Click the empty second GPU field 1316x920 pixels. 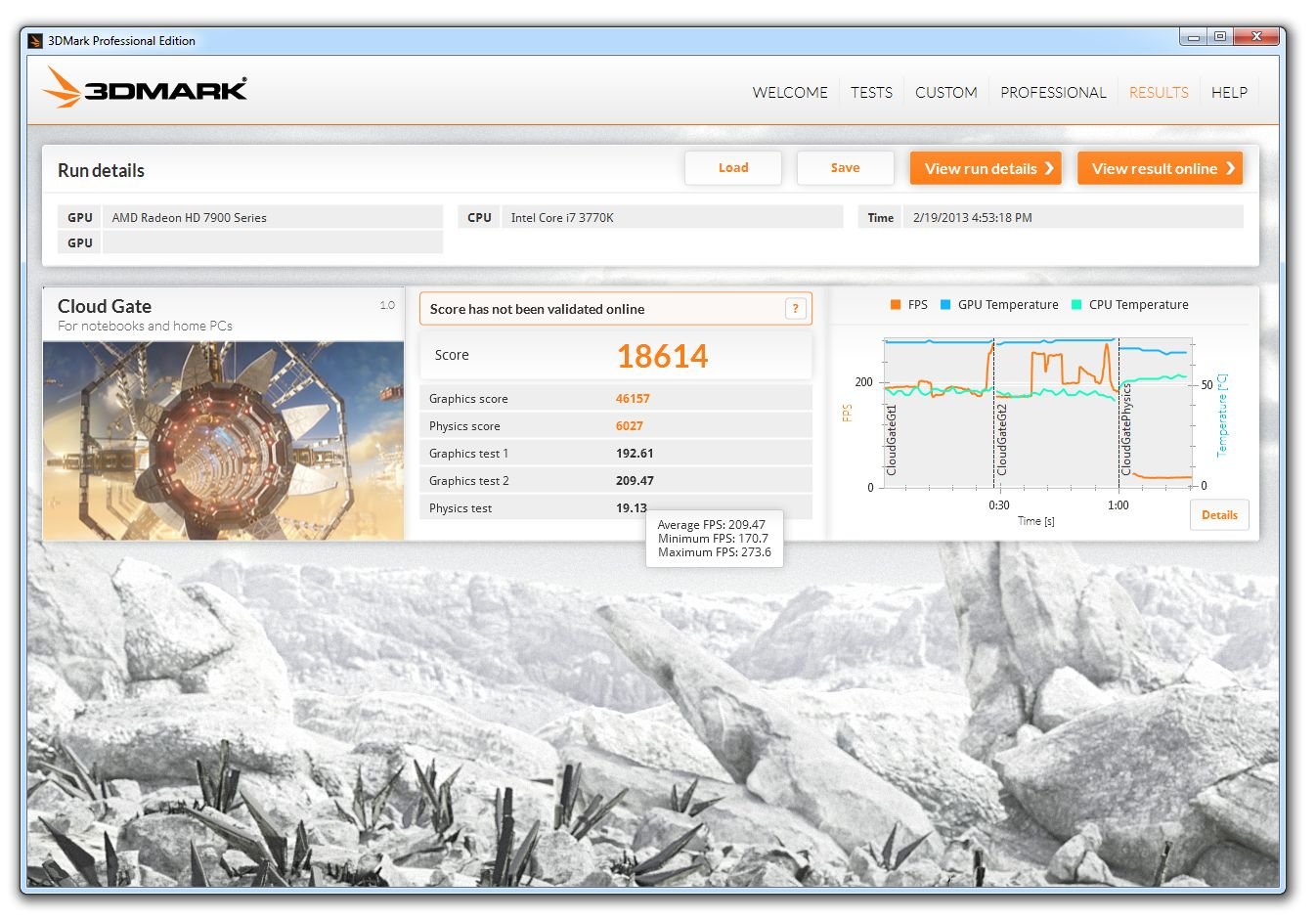click(x=273, y=242)
